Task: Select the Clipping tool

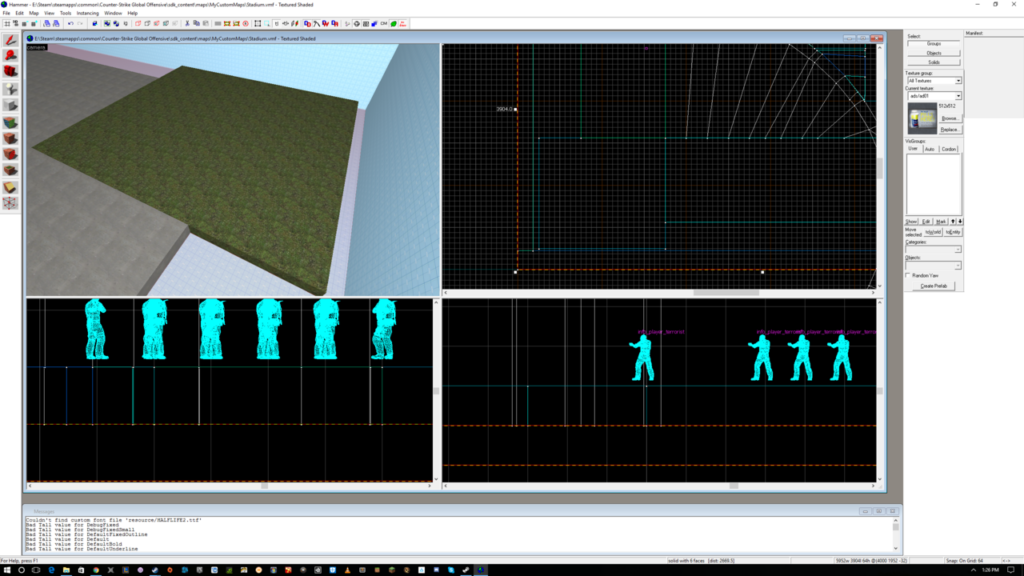Action: coord(10,187)
